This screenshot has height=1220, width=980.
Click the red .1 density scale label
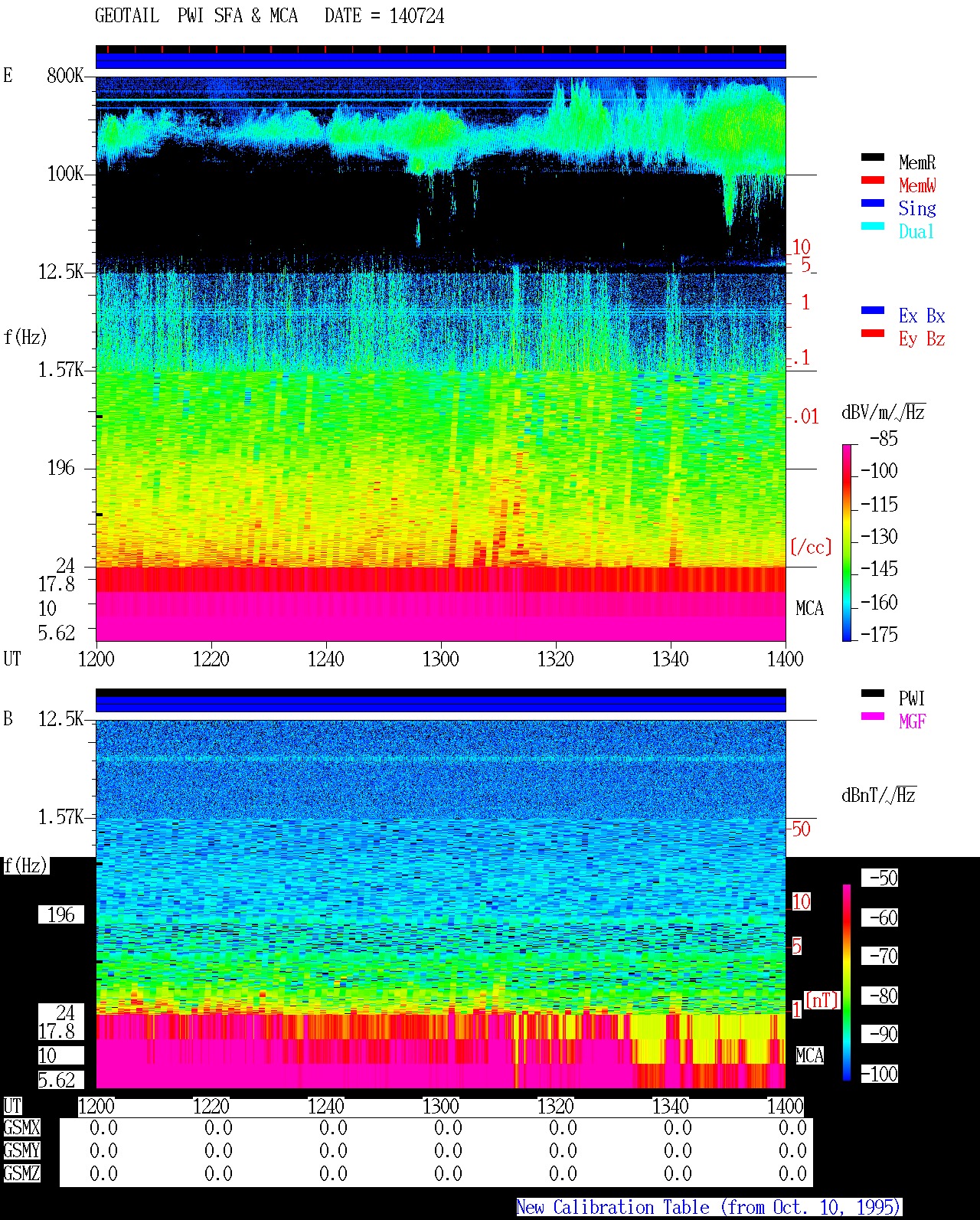(801, 358)
